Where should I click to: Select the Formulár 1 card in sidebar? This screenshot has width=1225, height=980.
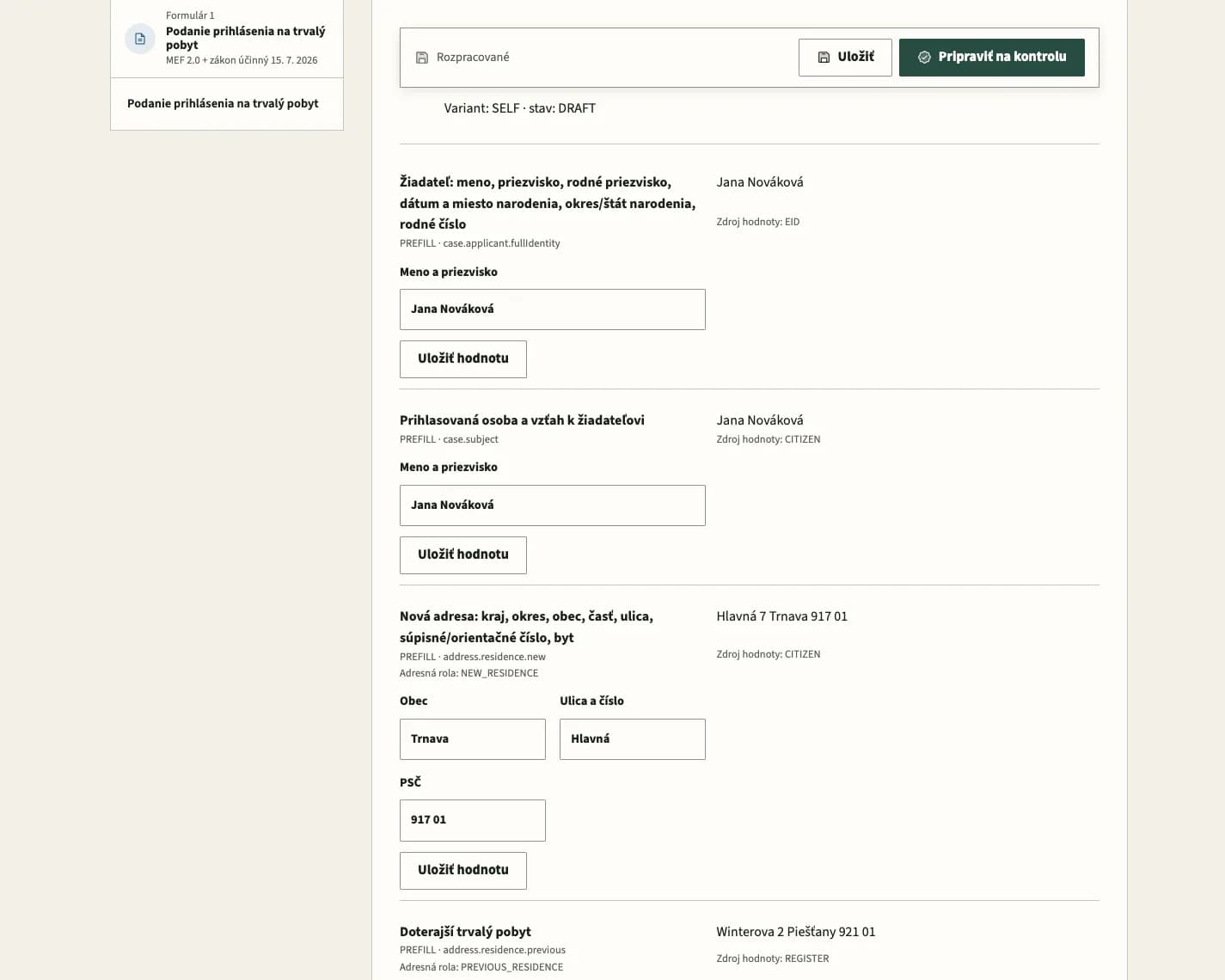point(227,38)
